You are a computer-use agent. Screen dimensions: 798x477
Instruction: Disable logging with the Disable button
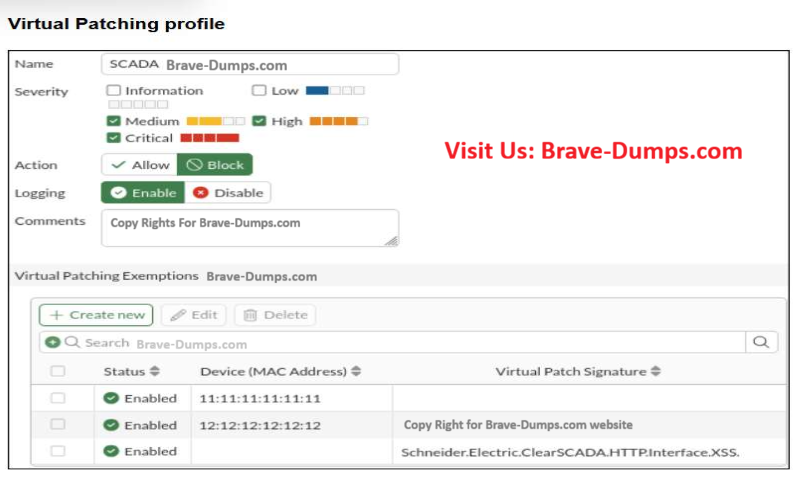[x=228, y=192]
